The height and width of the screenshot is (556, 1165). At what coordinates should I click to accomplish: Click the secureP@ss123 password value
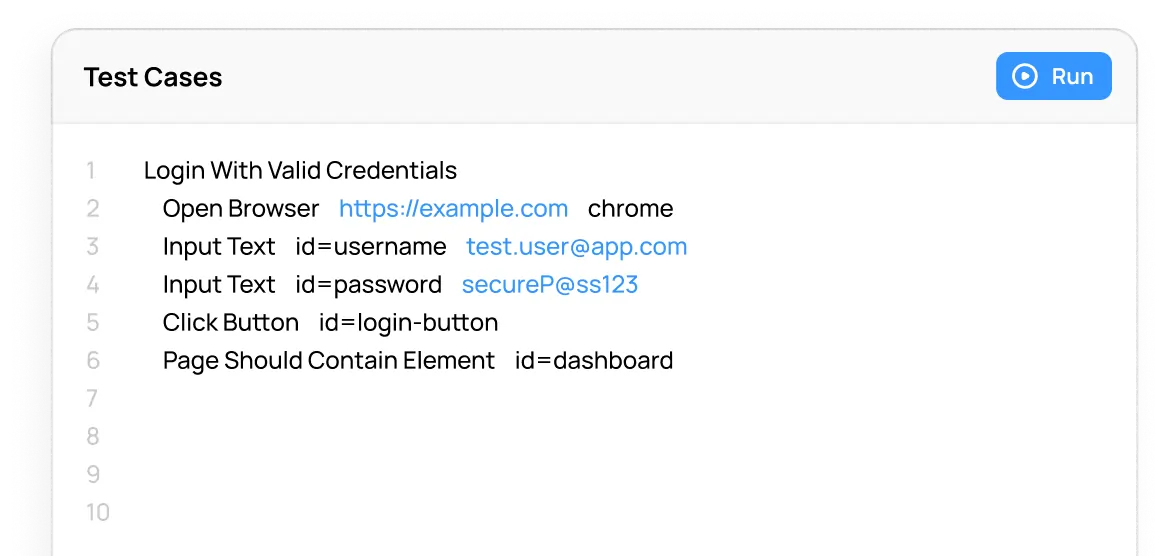pos(549,285)
